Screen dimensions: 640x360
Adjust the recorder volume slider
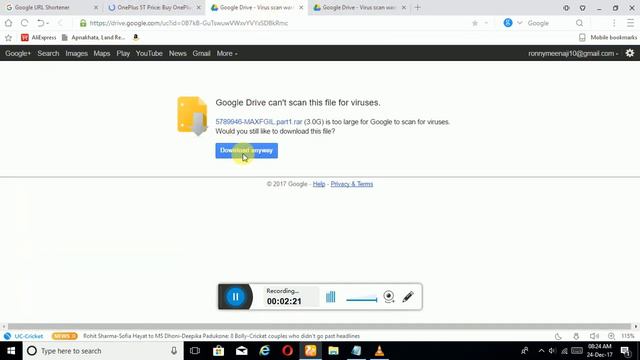[x=362, y=299]
